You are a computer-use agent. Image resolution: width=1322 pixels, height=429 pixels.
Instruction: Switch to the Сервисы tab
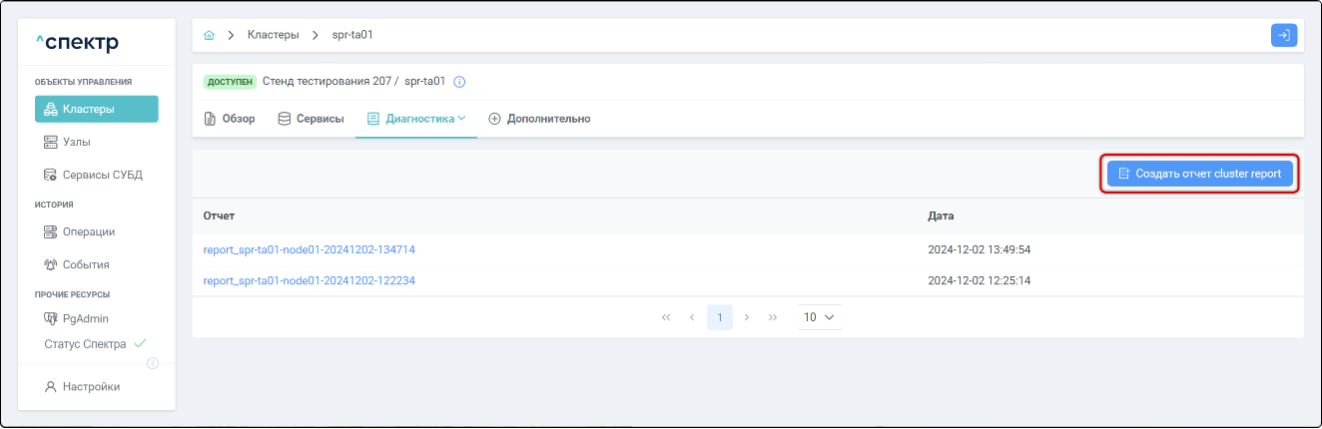tap(311, 119)
